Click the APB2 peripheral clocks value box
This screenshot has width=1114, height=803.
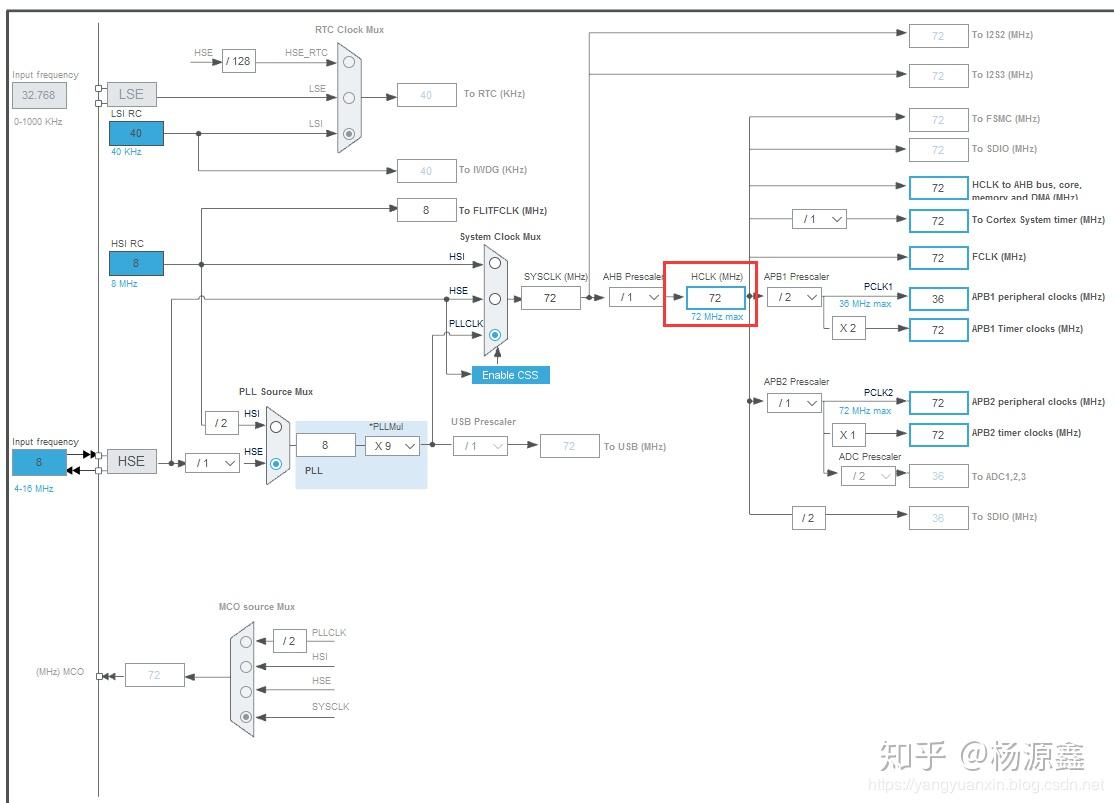click(939, 403)
